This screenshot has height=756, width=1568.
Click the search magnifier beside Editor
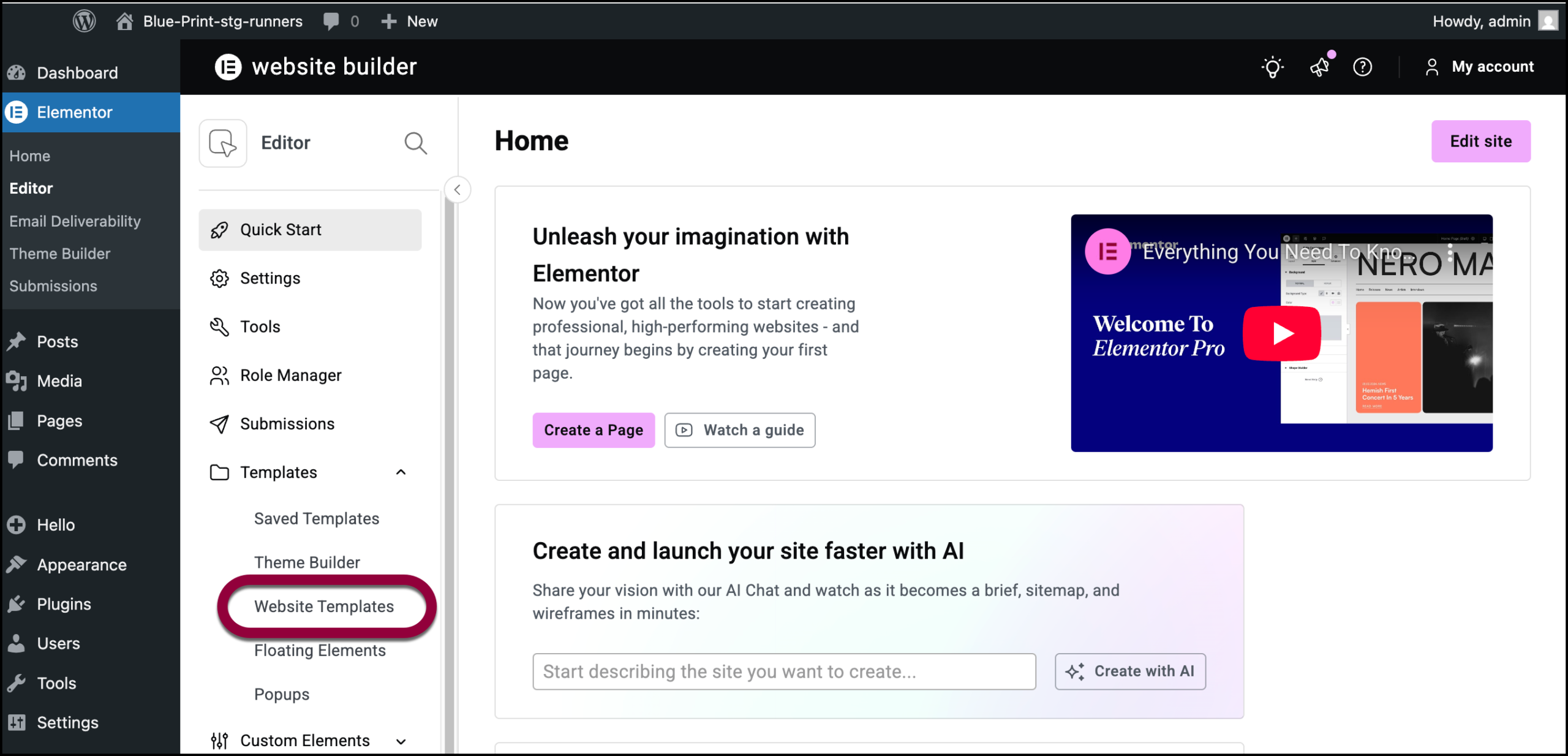pyautogui.click(x=415, y=143)
